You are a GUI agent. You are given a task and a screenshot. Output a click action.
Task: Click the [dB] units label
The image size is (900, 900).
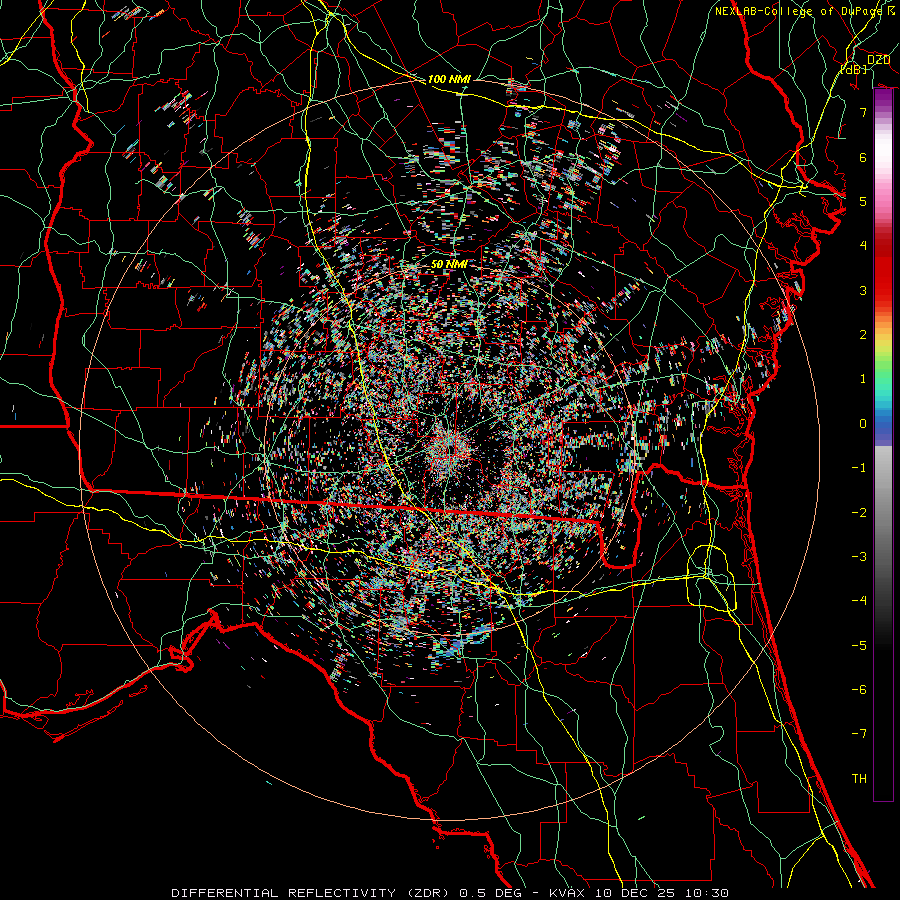point(854,69)
